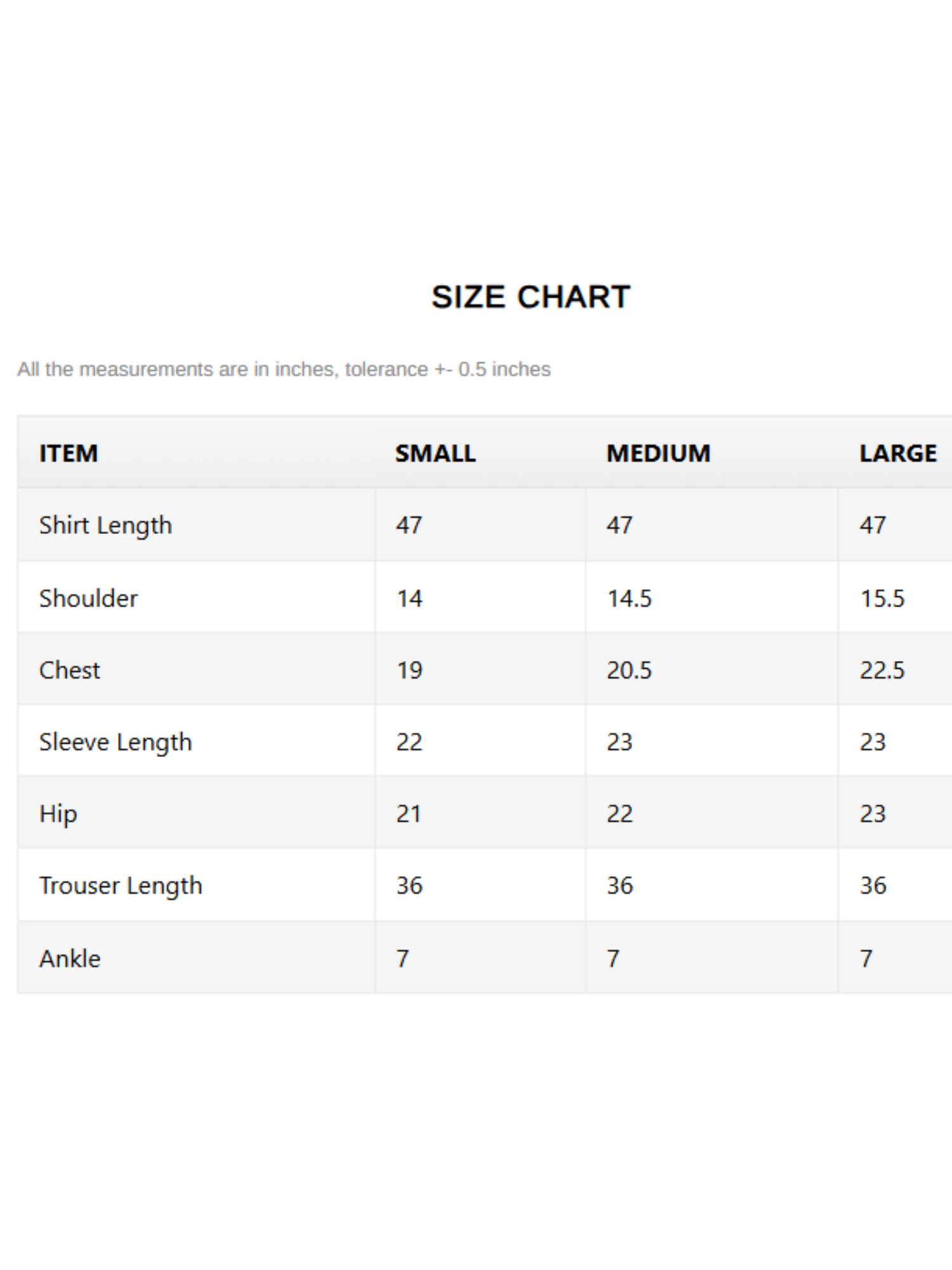Click the Medium shoulder value 14.5
Viewport: 952px width, 1270px height.
[629, 598]
